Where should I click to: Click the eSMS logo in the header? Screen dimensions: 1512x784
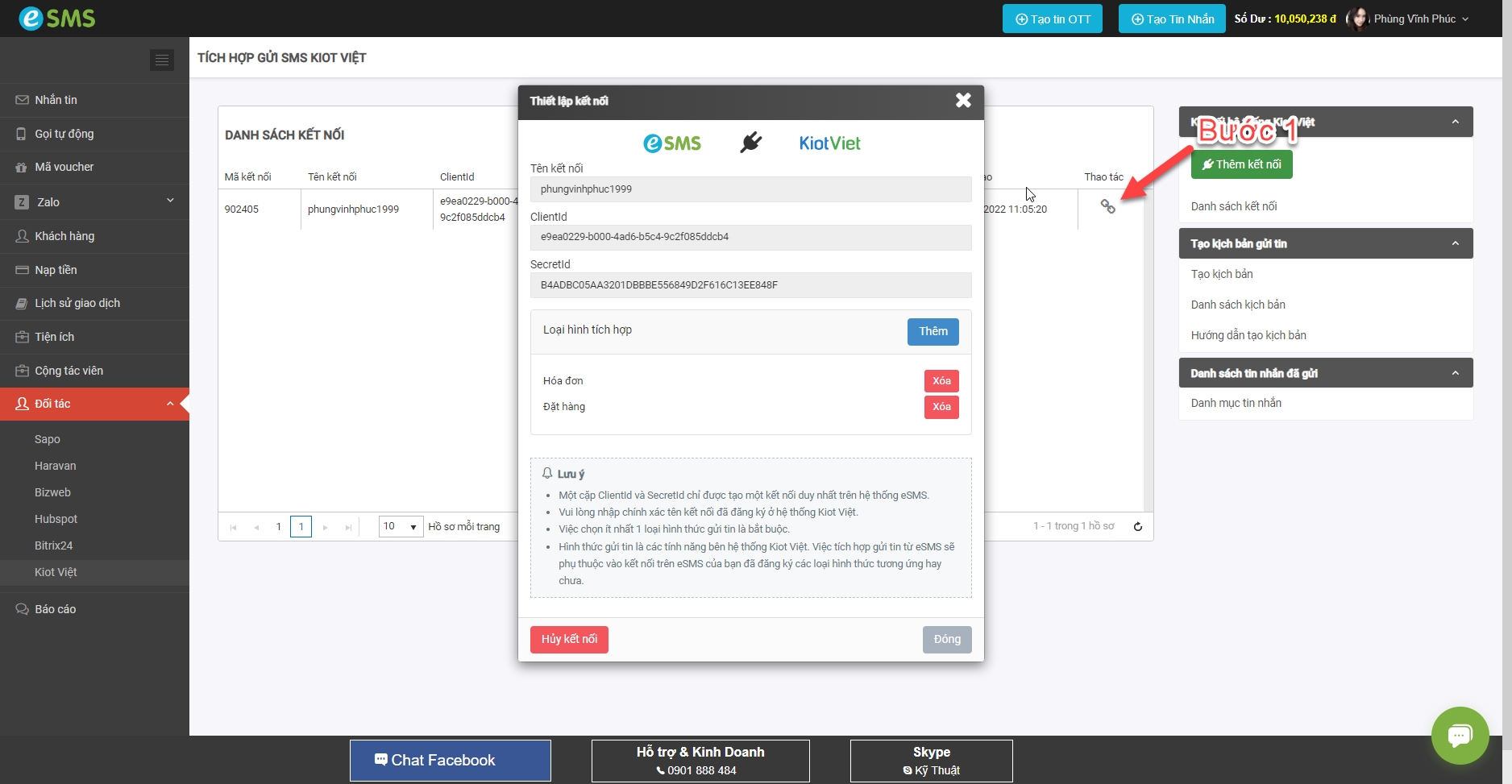(57, 19)
